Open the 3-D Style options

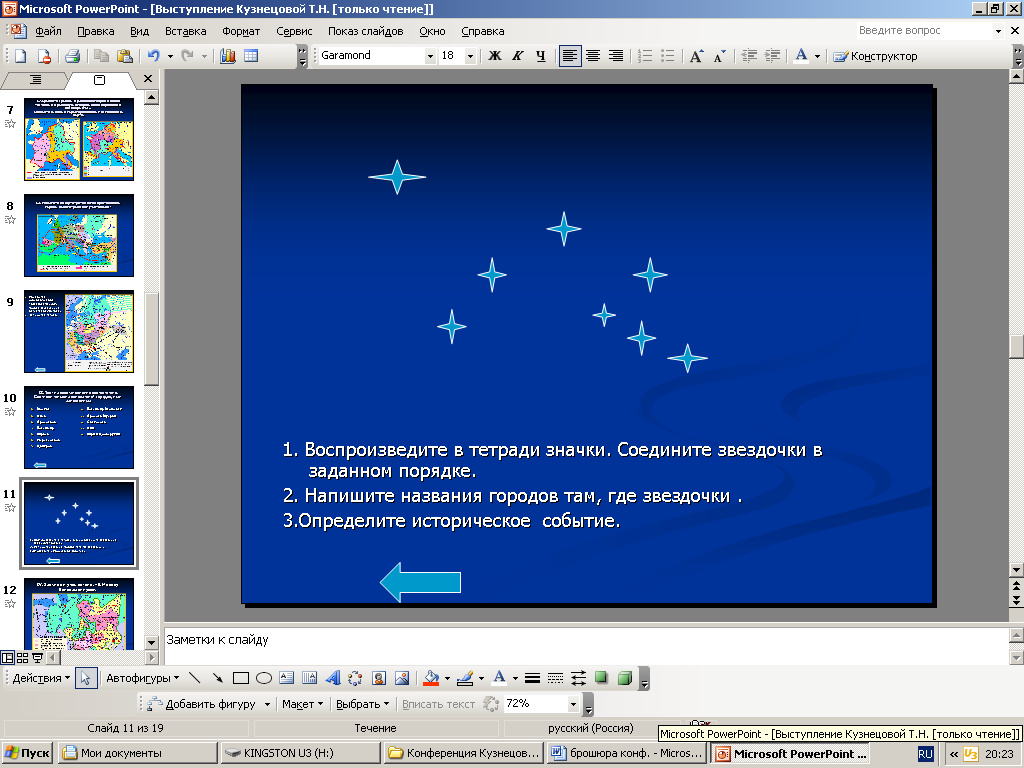pyautogui.click(x=625, y=678)
